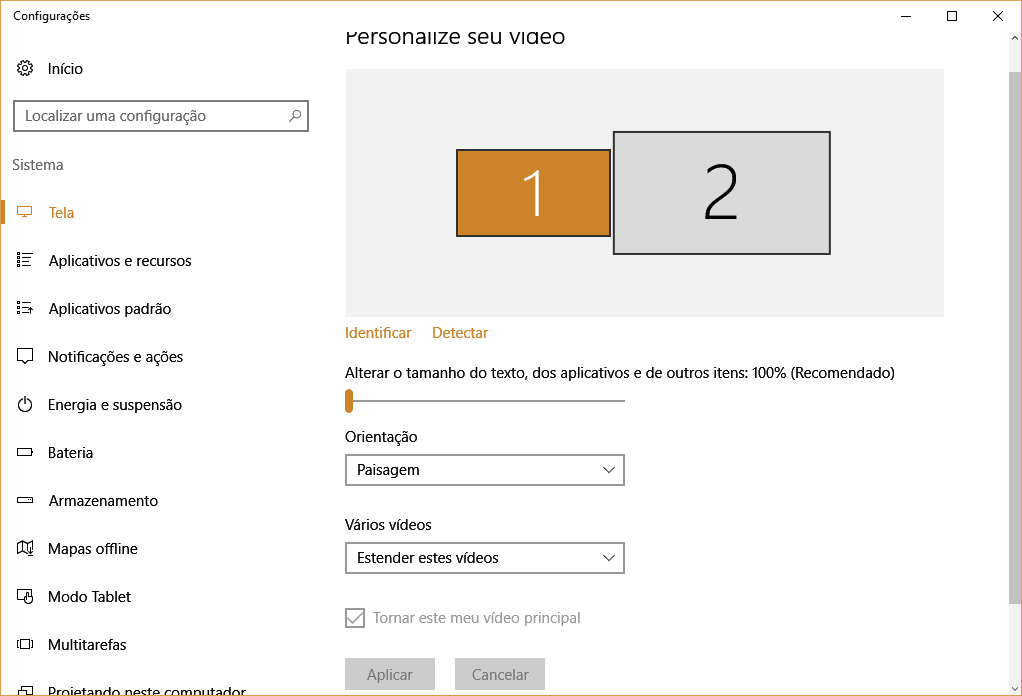Click the Armazenamento drive icon

click(25, 500)
